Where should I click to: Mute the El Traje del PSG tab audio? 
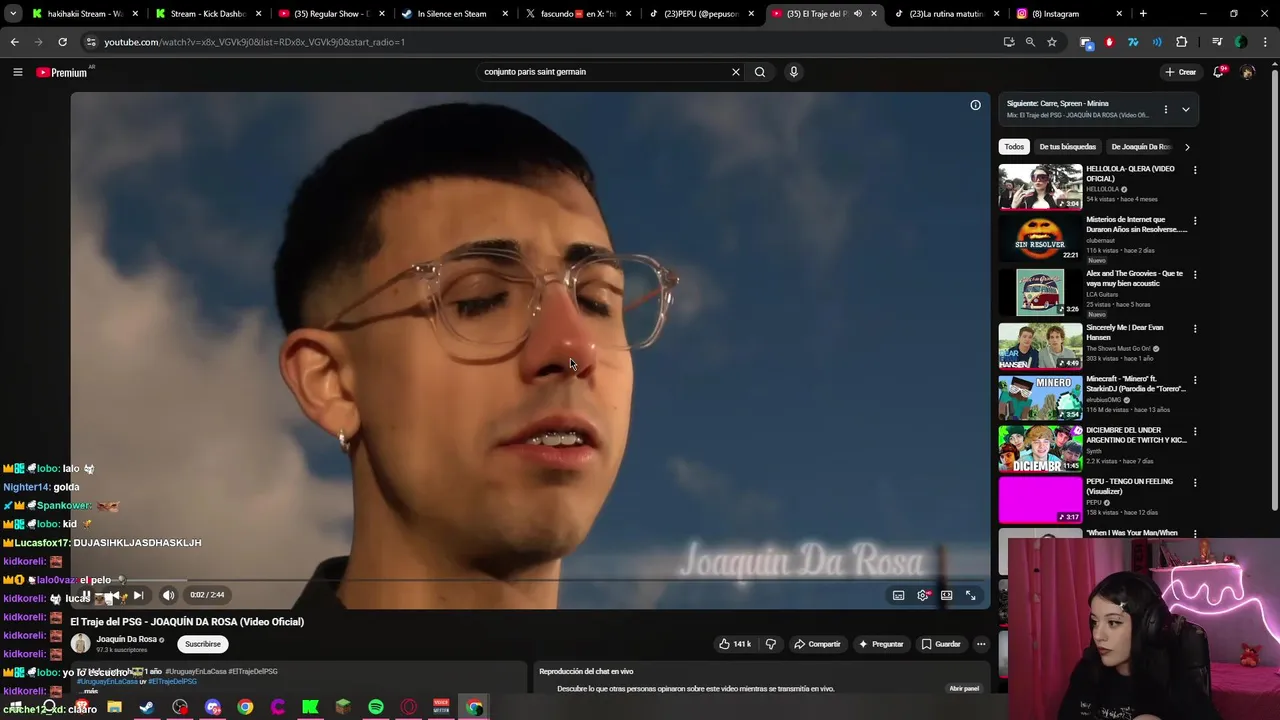pos(857,14)
